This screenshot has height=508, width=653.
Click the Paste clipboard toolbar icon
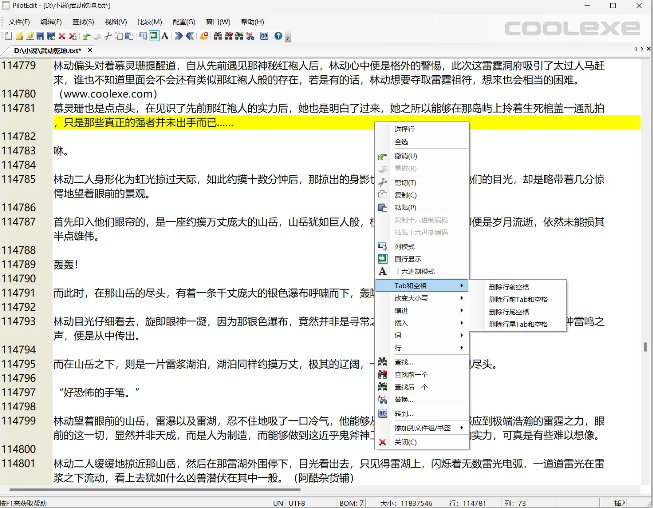coord(129,36)
